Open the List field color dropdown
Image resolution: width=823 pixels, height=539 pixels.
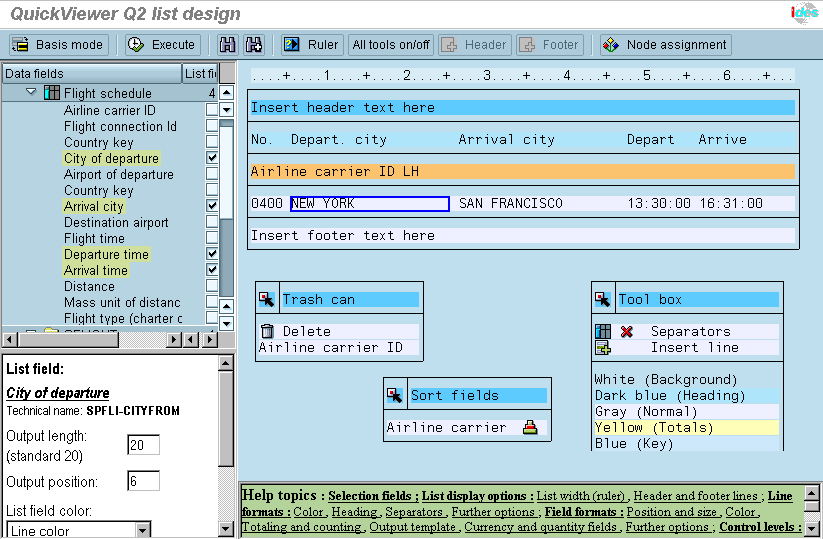143,531
